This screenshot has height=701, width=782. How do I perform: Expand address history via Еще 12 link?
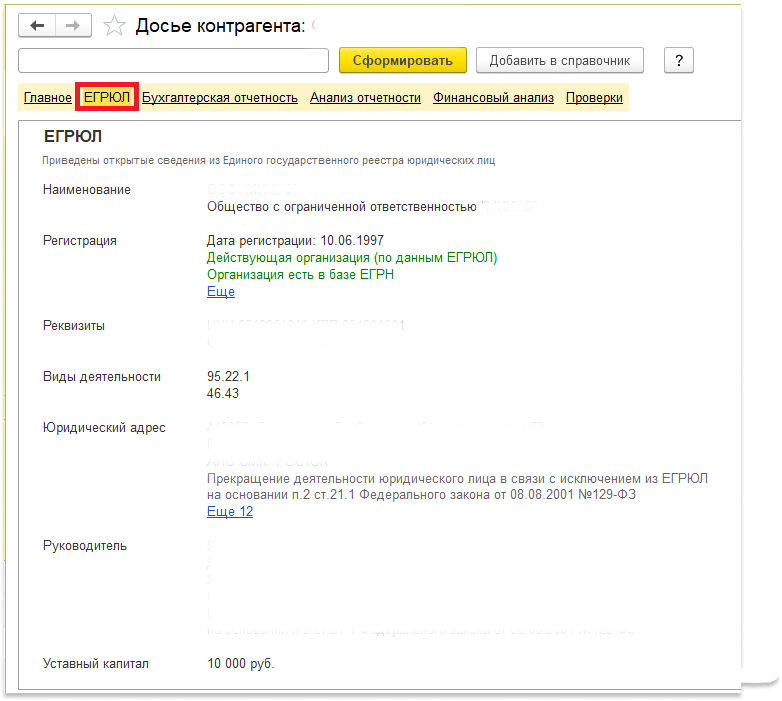pos(229,512)
